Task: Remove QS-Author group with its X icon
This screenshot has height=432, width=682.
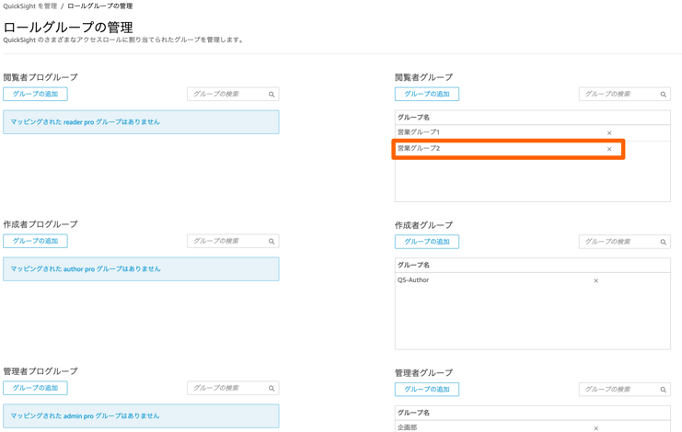Action: click(596, 281)
